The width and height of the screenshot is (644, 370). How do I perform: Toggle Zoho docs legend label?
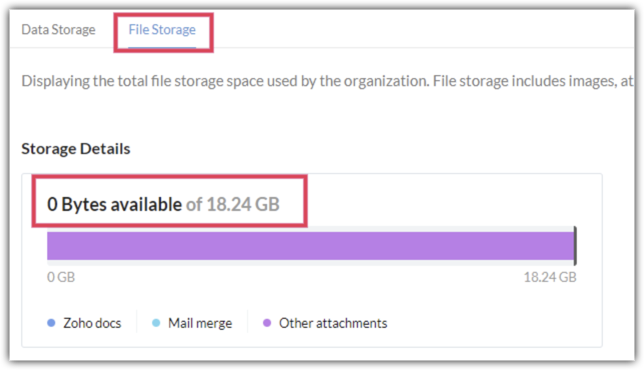(x=92, y=323)
